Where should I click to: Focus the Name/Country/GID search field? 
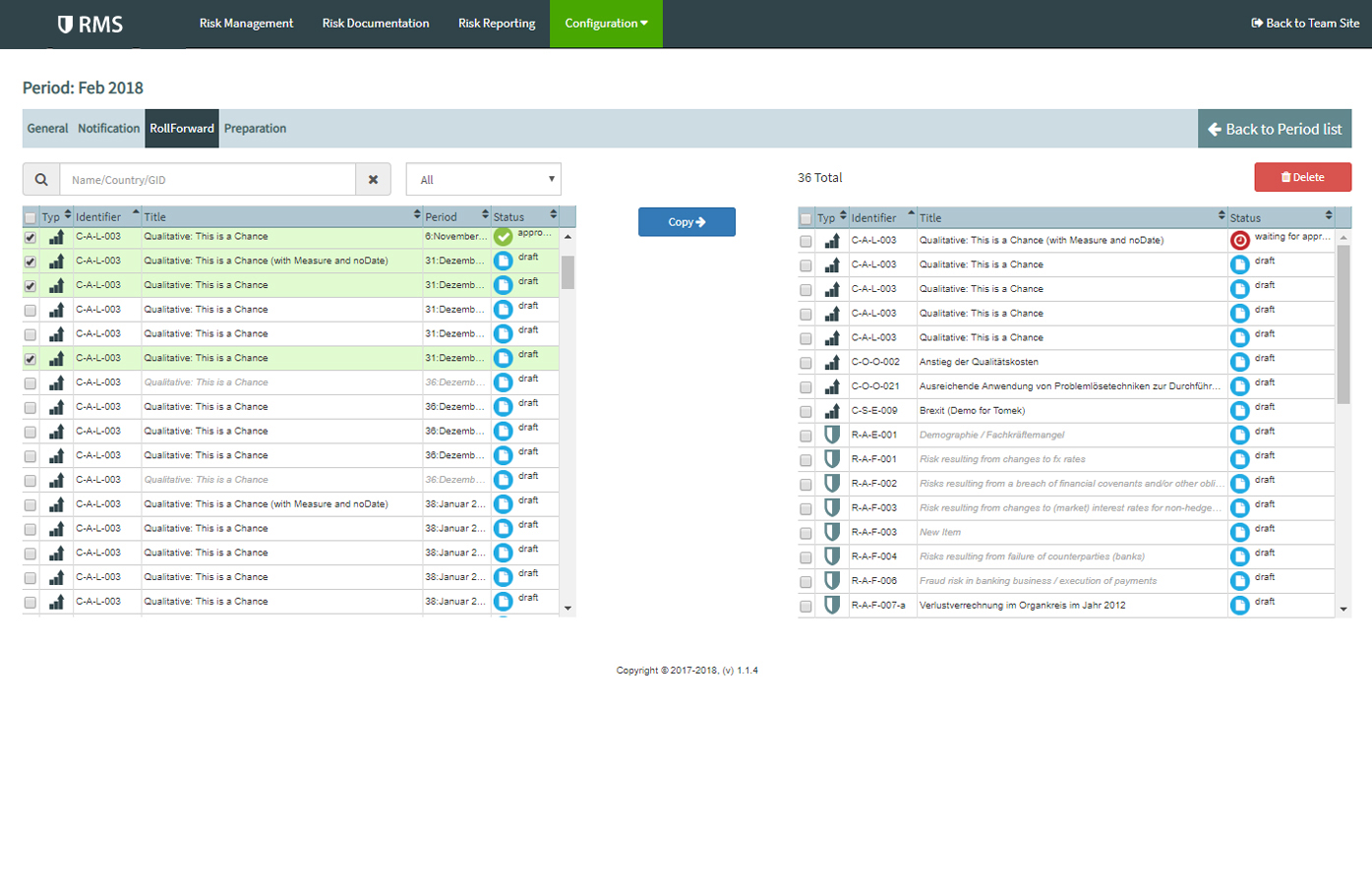click(208, 180)
